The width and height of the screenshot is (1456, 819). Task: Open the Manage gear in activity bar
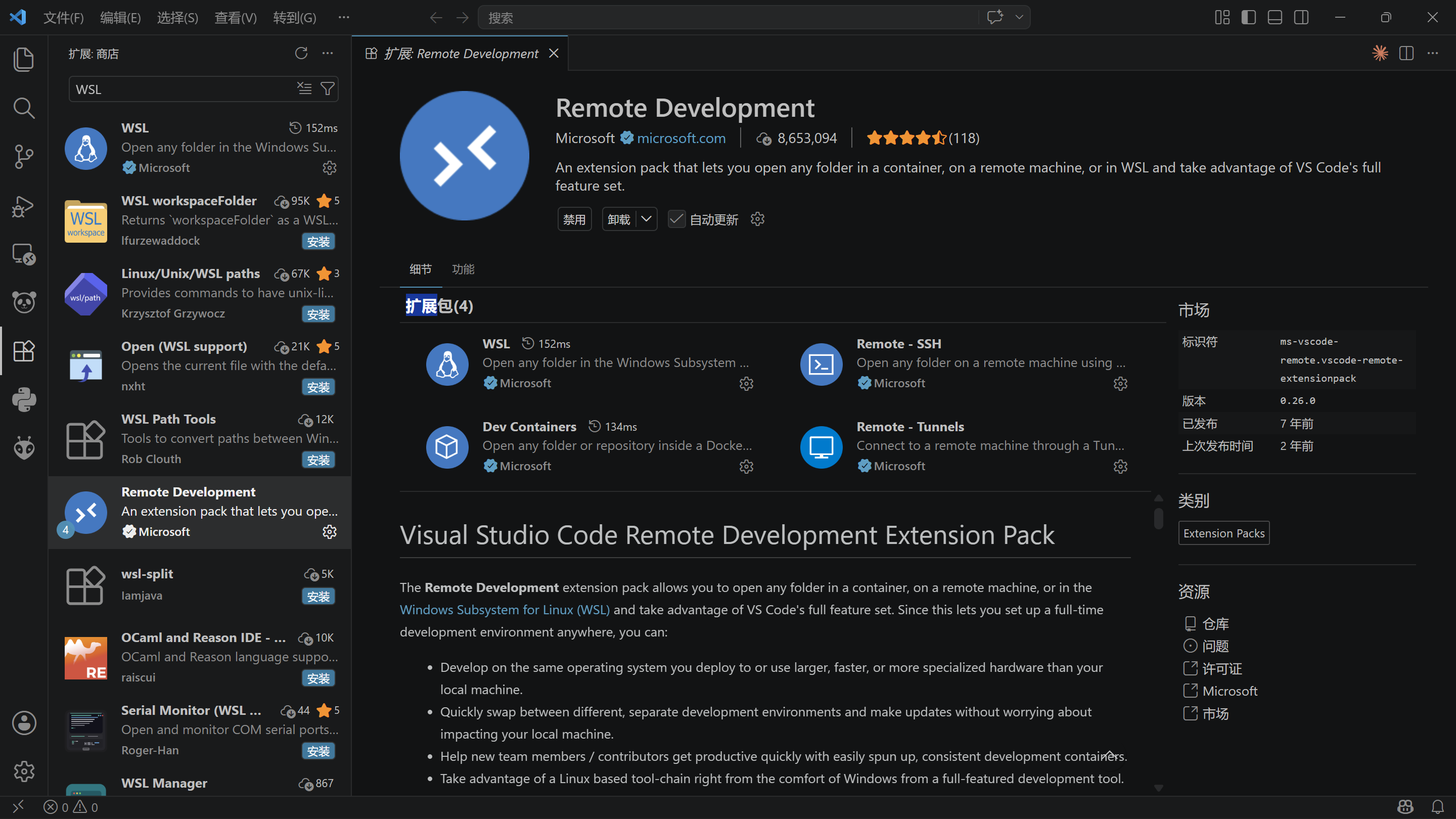point(24,771)
